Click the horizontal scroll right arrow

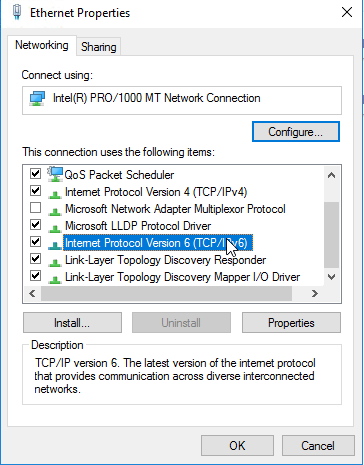click(x=314, y=293)
